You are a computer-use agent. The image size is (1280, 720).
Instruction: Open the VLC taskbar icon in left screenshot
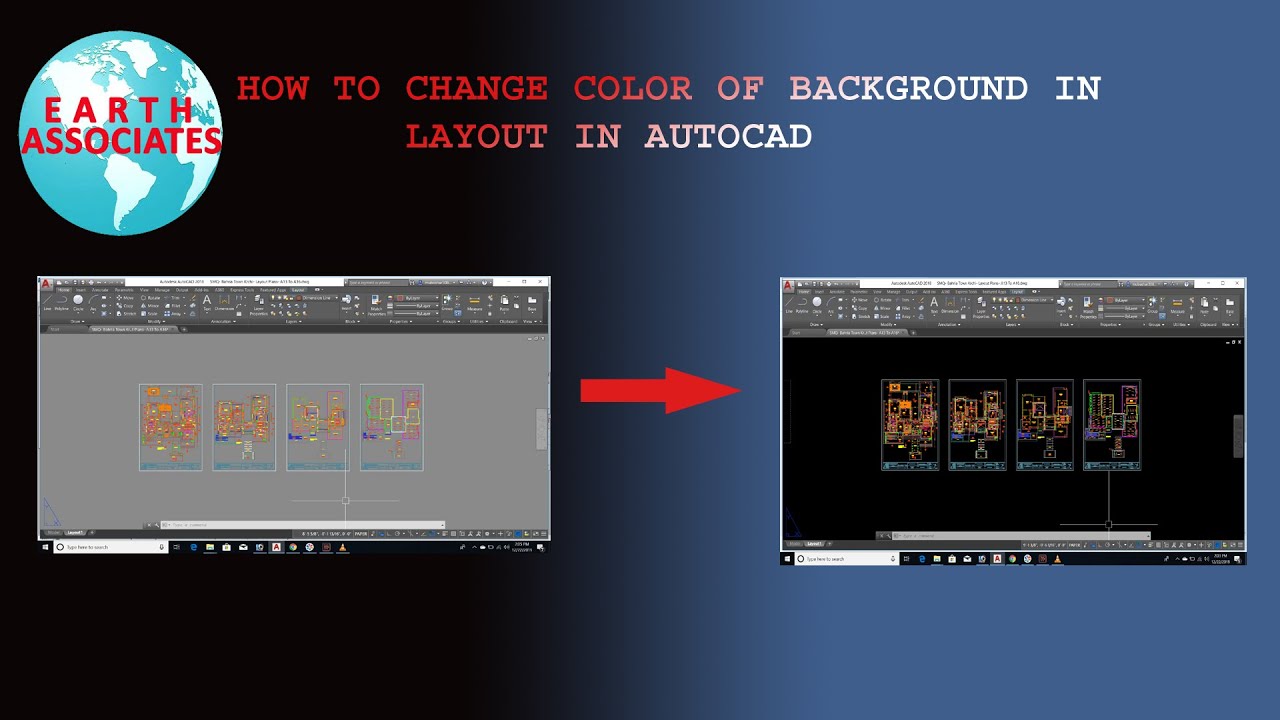click(343, 547)
